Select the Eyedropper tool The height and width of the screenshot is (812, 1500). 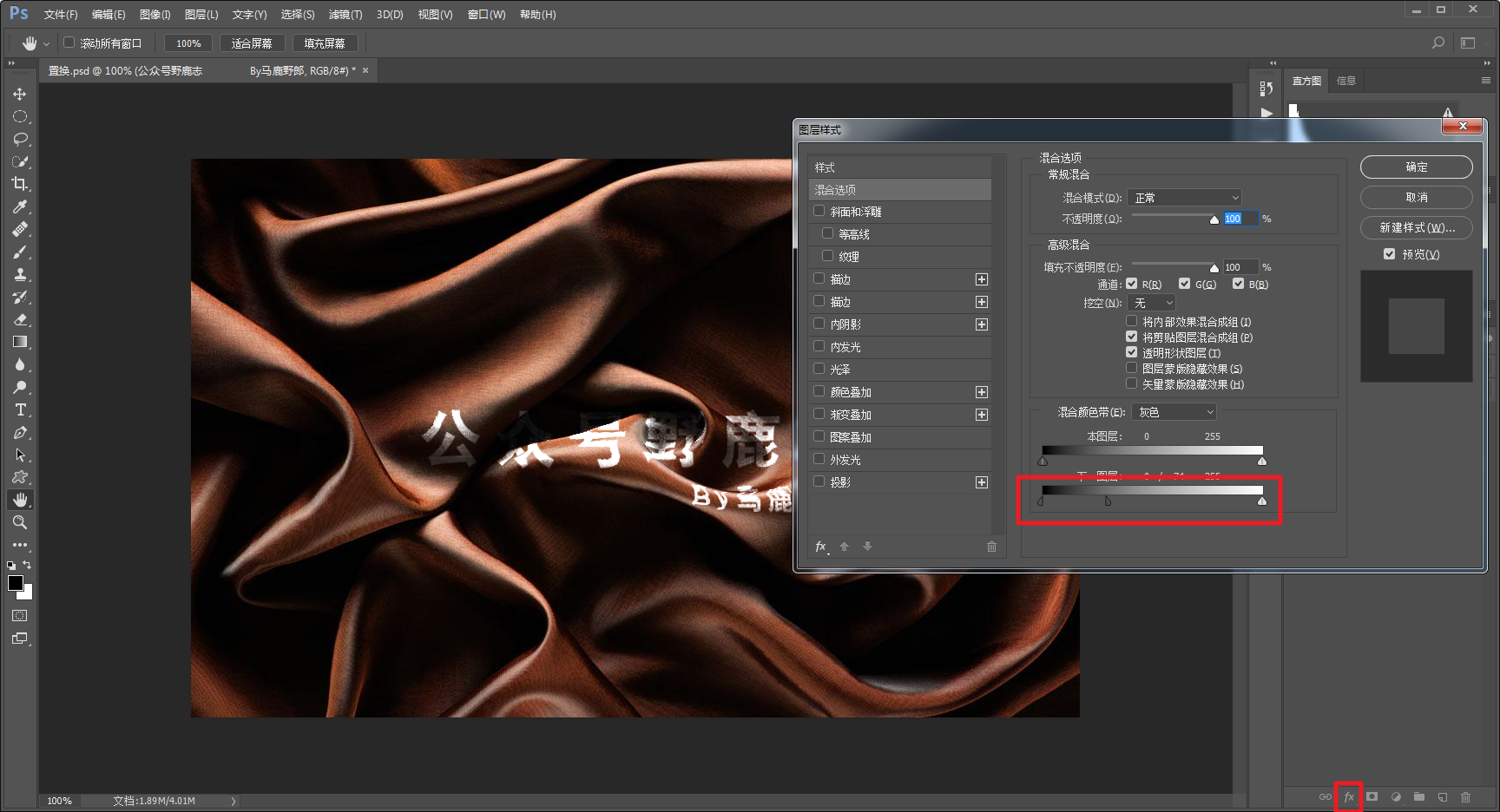tap(20, 206)
